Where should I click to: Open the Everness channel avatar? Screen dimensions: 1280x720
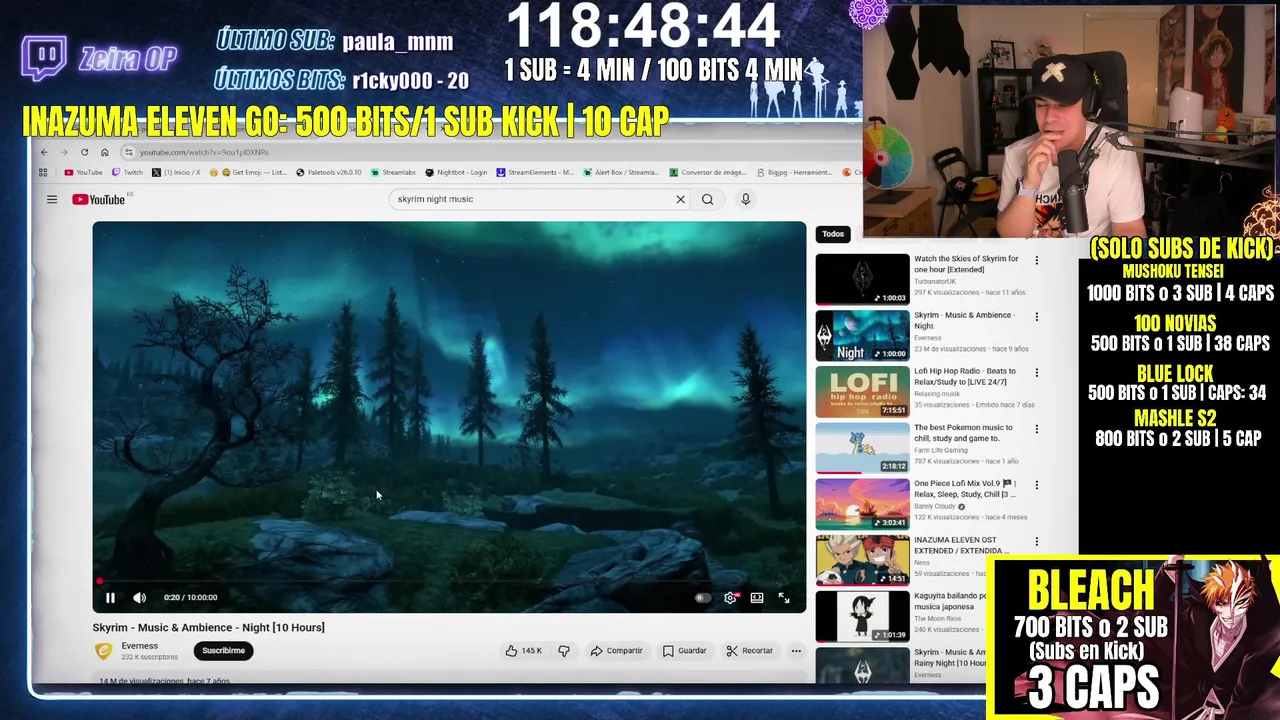103,651
